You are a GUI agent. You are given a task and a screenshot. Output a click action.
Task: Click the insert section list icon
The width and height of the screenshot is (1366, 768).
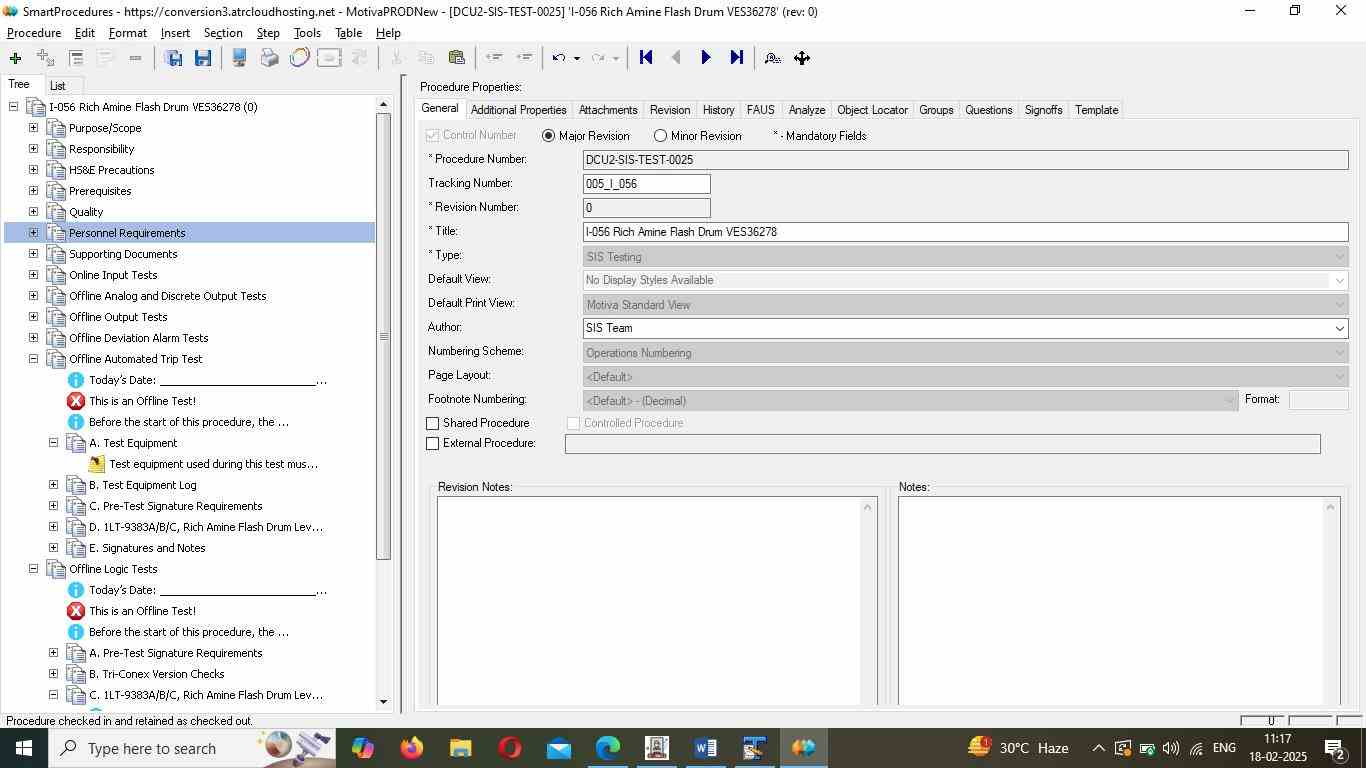click(76, 58)
